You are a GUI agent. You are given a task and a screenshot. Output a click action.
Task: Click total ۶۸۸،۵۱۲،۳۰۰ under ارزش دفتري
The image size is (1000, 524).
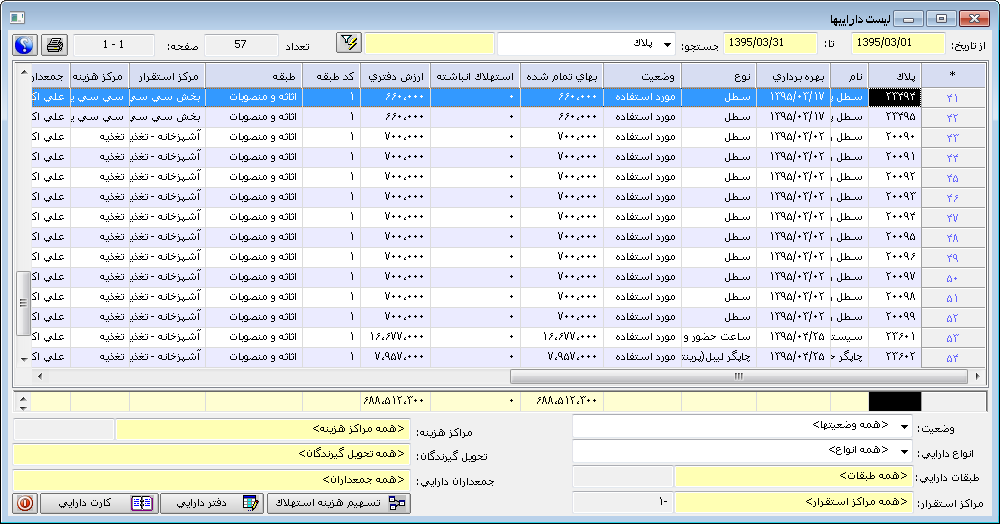[x=393, y=401]
